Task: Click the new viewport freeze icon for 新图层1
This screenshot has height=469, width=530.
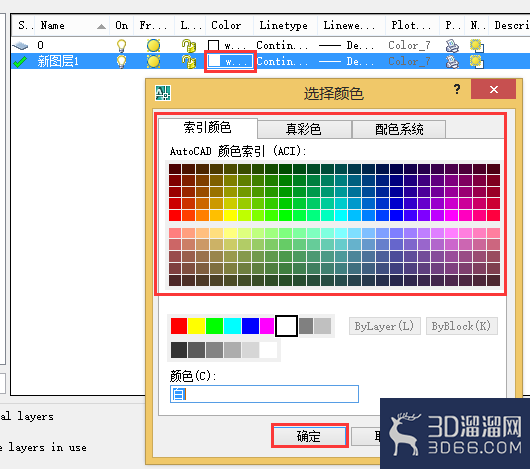Action: 477,61
